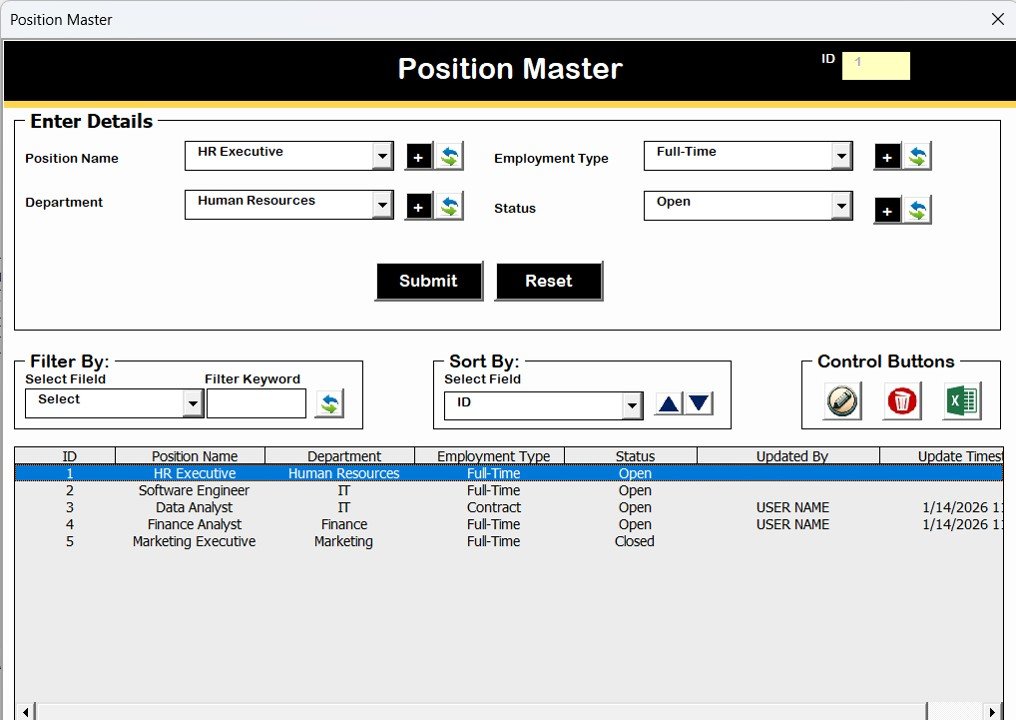This screenshot has width=1016, height=720.
Task: Click the plus icon beside Position Name
Action: [x=418, y=156]
